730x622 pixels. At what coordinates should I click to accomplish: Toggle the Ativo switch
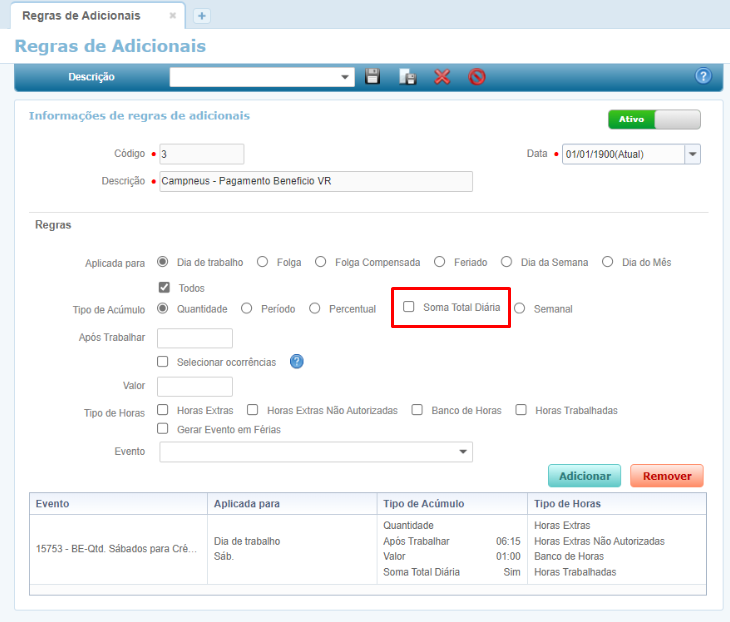point(654,119)
